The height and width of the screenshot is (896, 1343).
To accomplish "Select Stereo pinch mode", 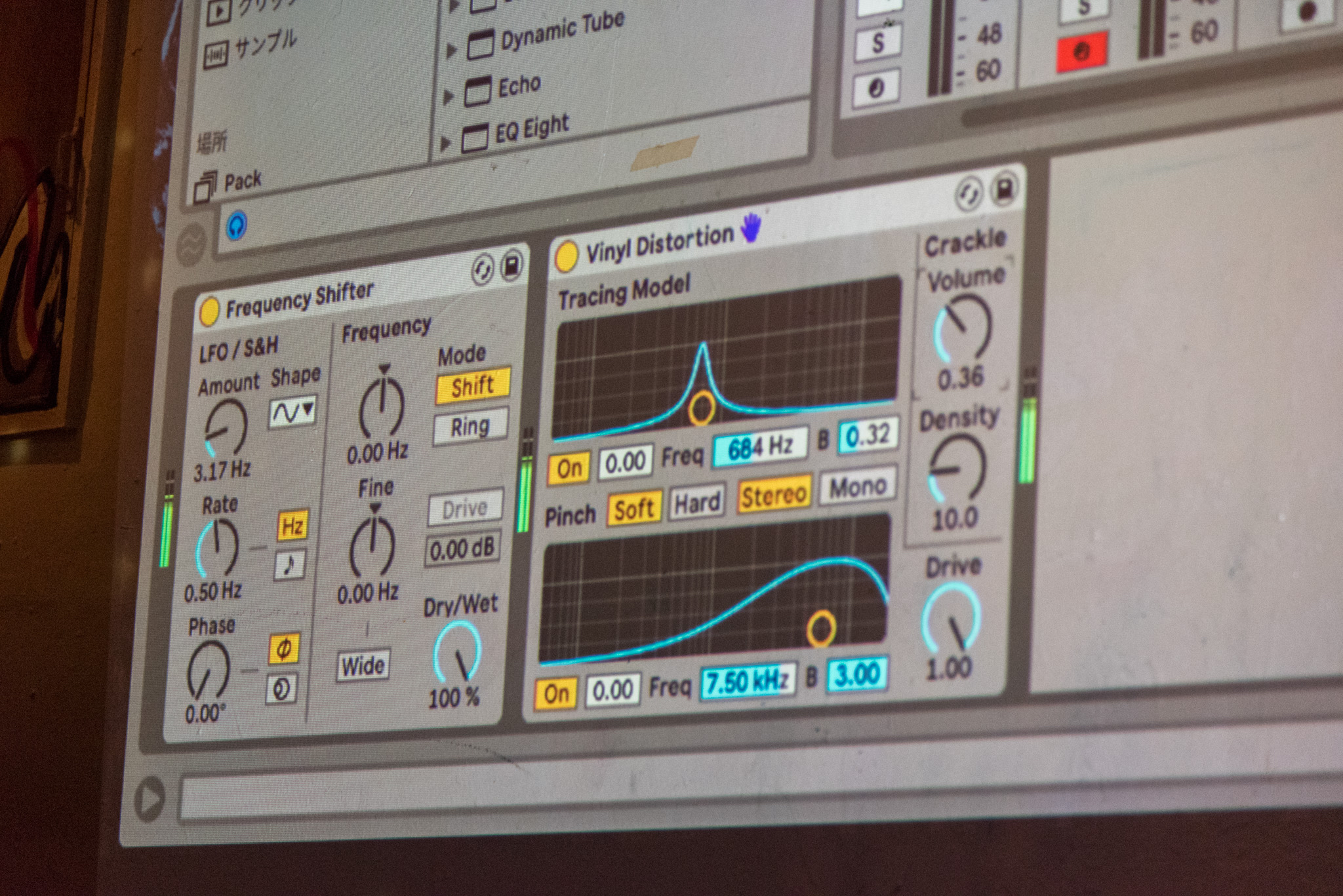I will [x=774, y=494].
